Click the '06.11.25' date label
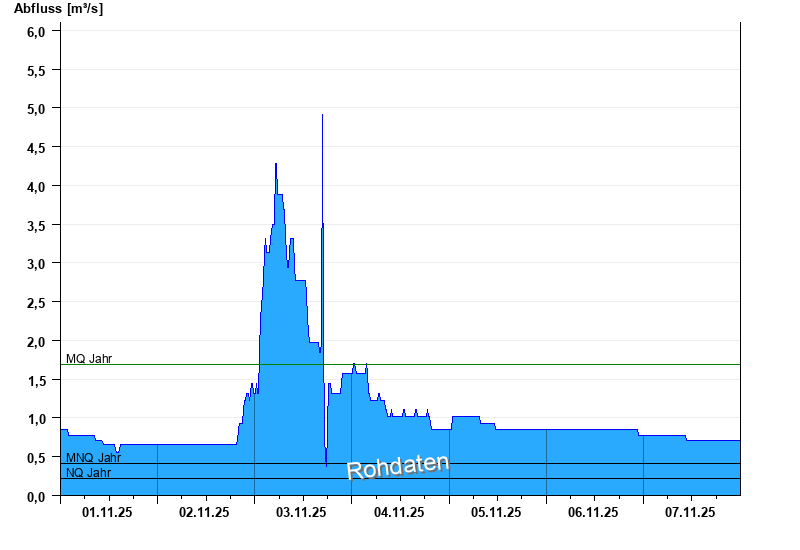 pyautogui.click(x=593, y=512)
